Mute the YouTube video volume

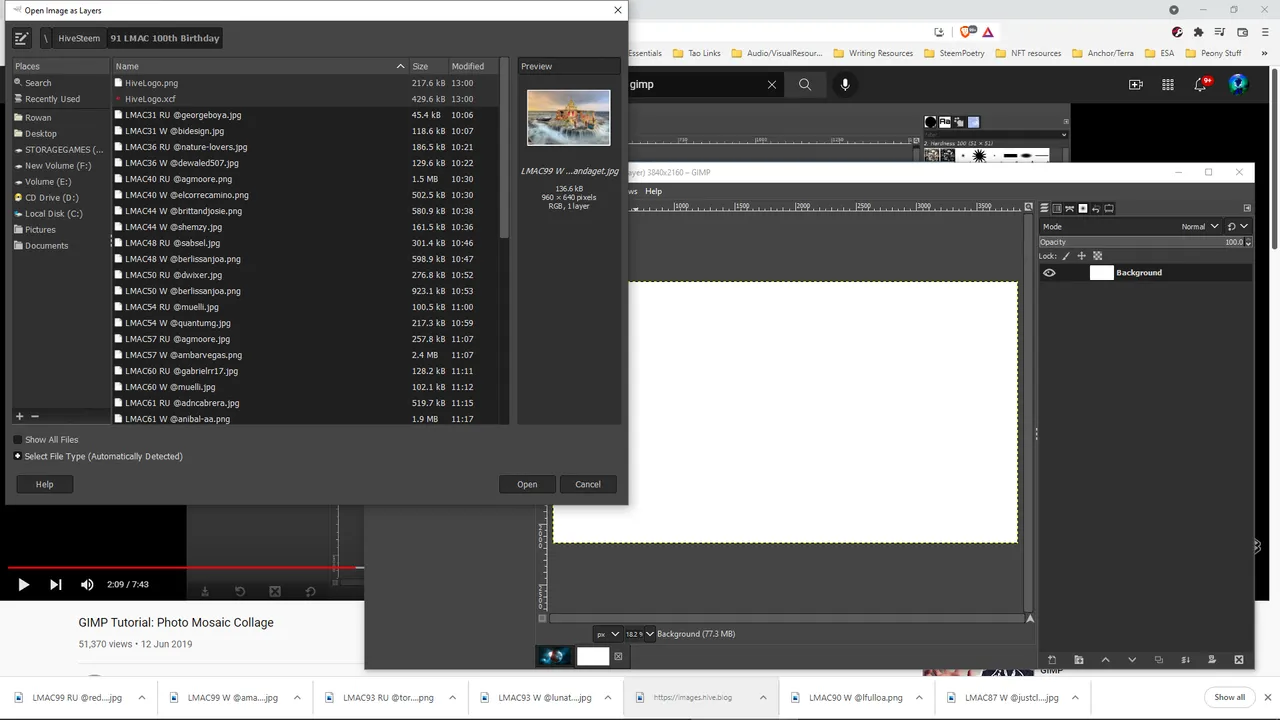click(x=87, y=585)
